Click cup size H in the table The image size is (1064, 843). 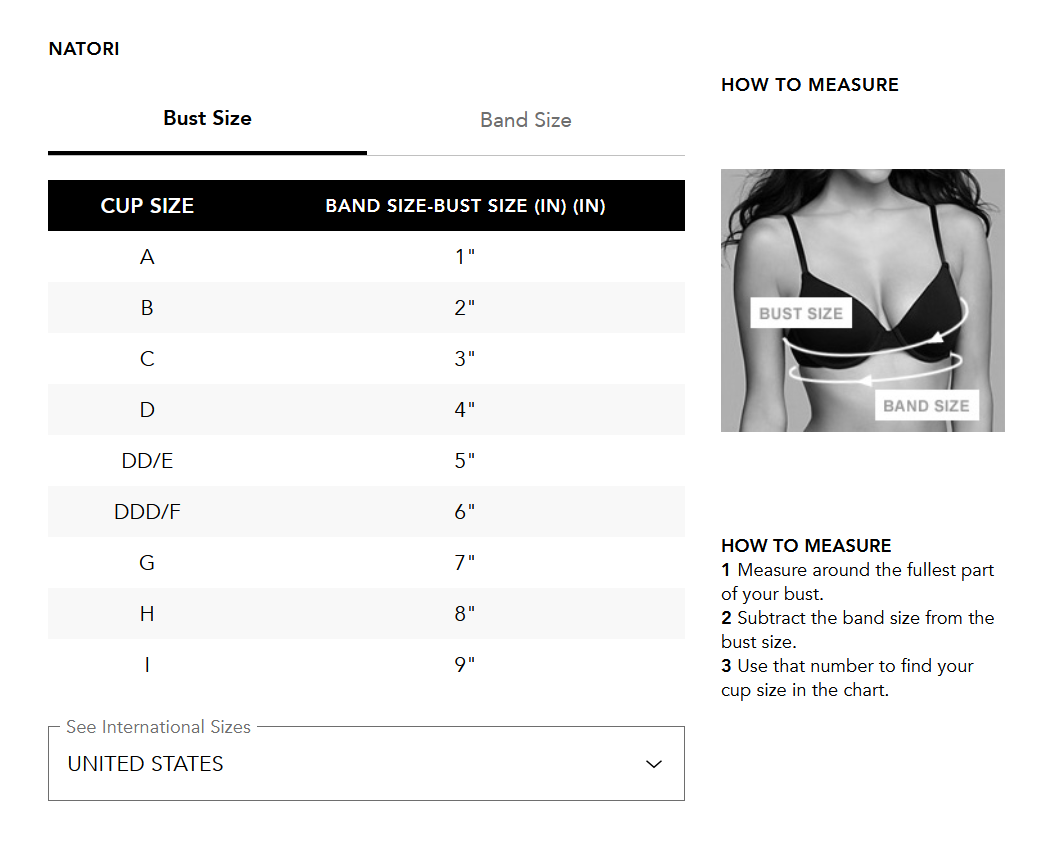147,614
